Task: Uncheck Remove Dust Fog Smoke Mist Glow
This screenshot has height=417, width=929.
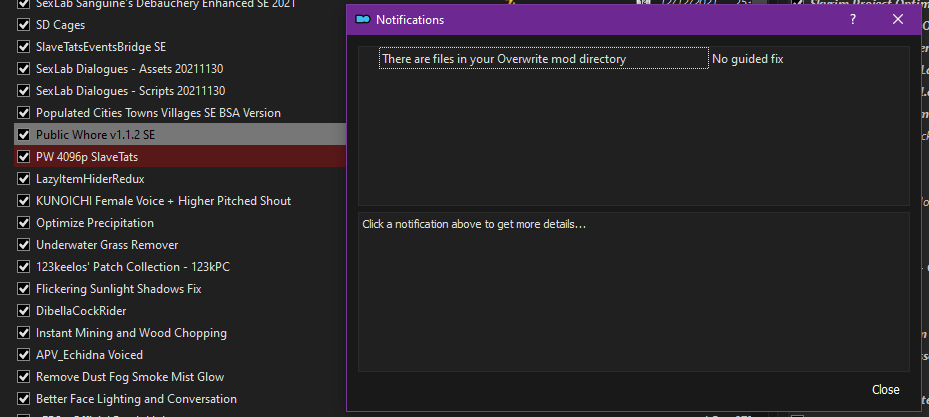Action: point(24,377)
